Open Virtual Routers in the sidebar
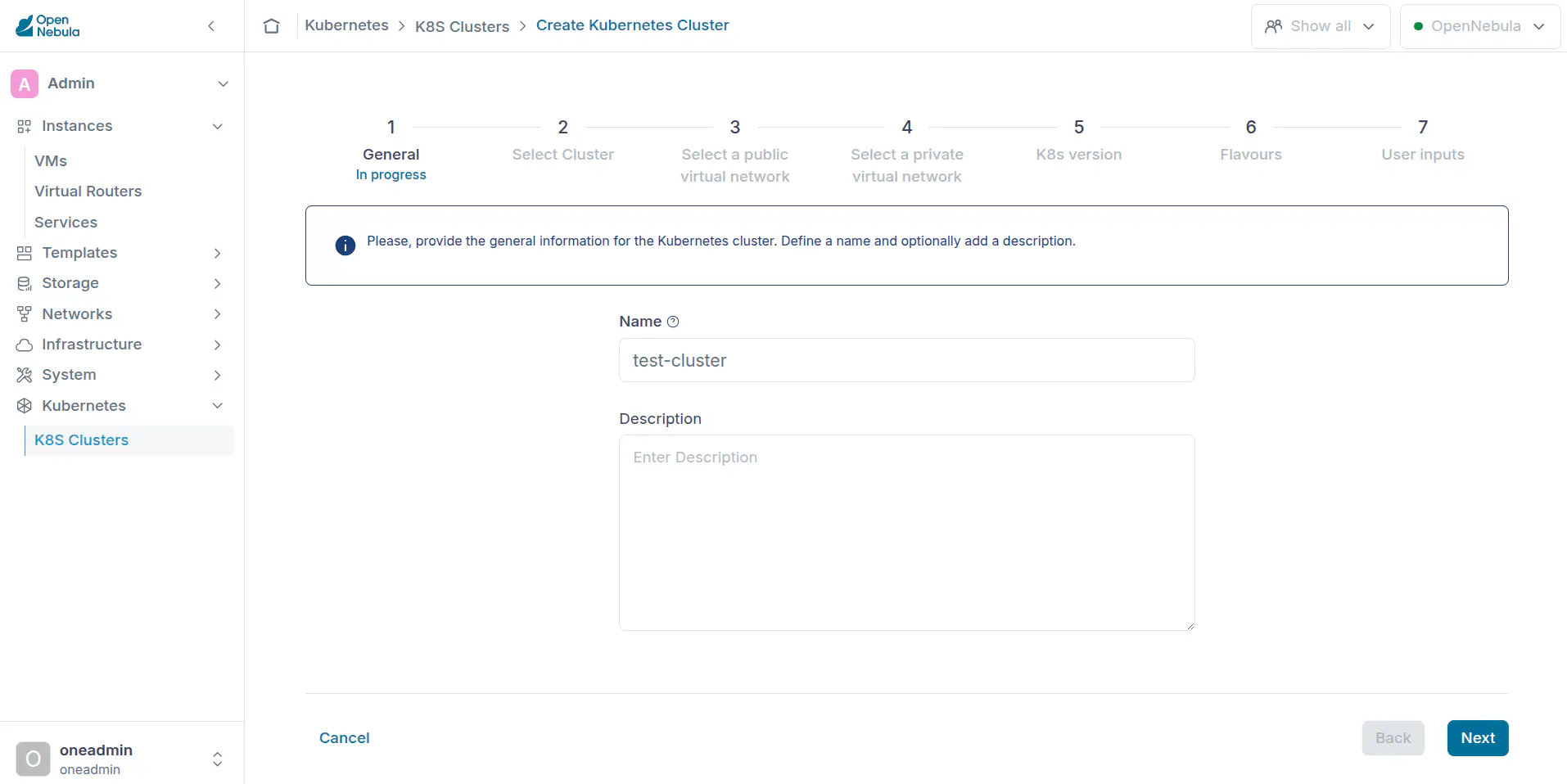The height and width of the screenshot is (784, 1567). [88, 191]
